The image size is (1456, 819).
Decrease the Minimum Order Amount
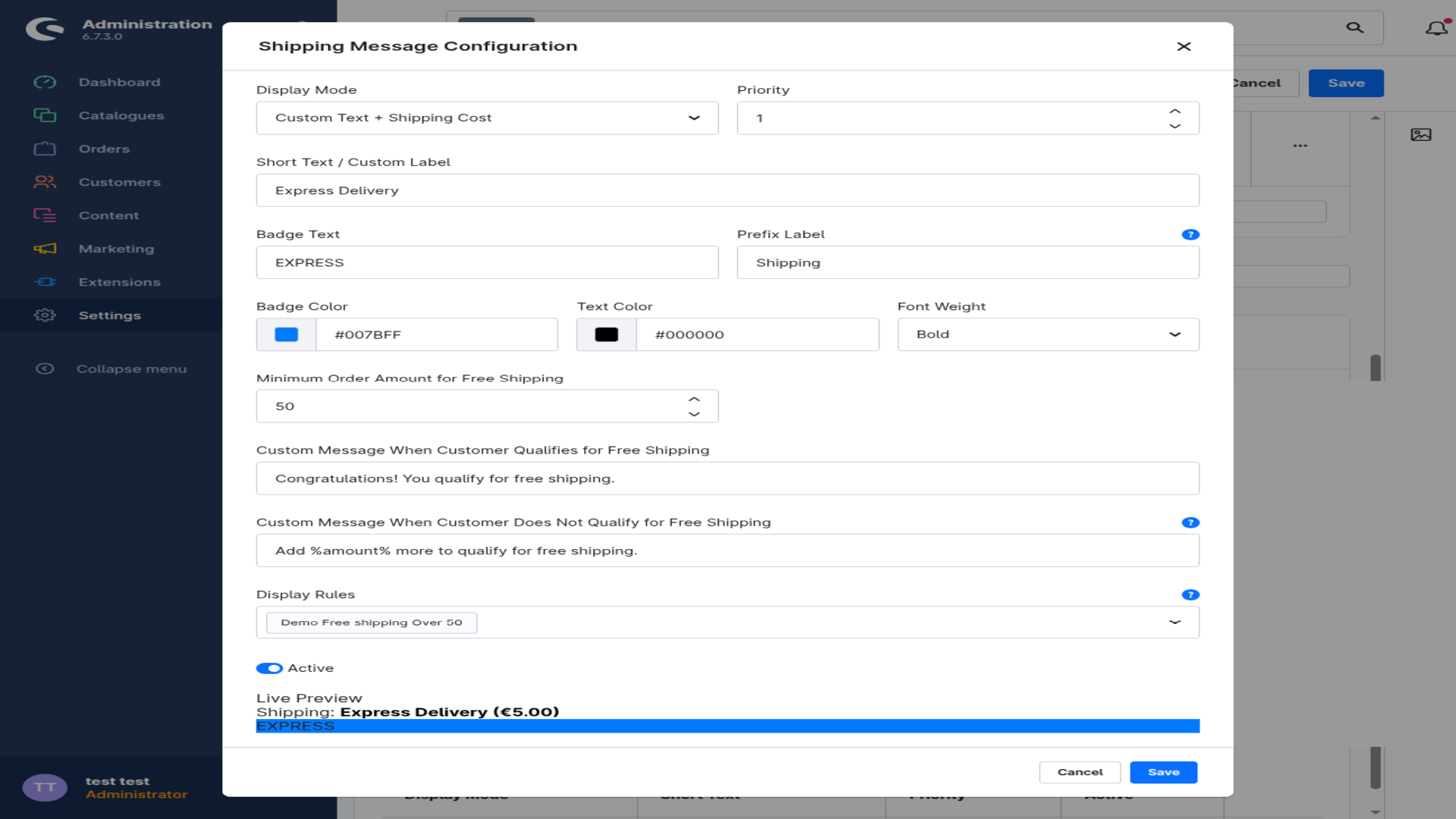point(694,414)
